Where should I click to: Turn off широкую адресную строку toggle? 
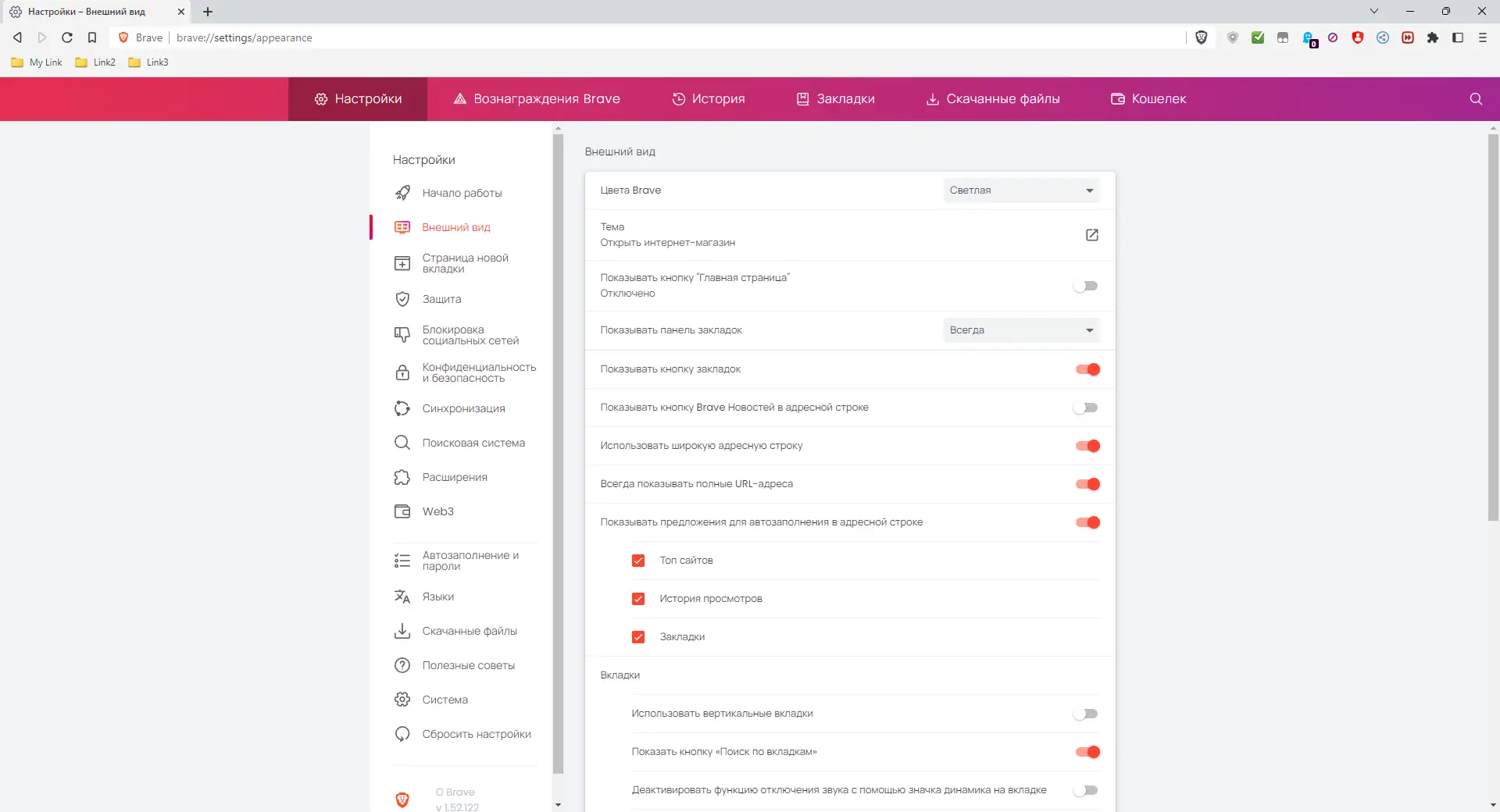1087,446
